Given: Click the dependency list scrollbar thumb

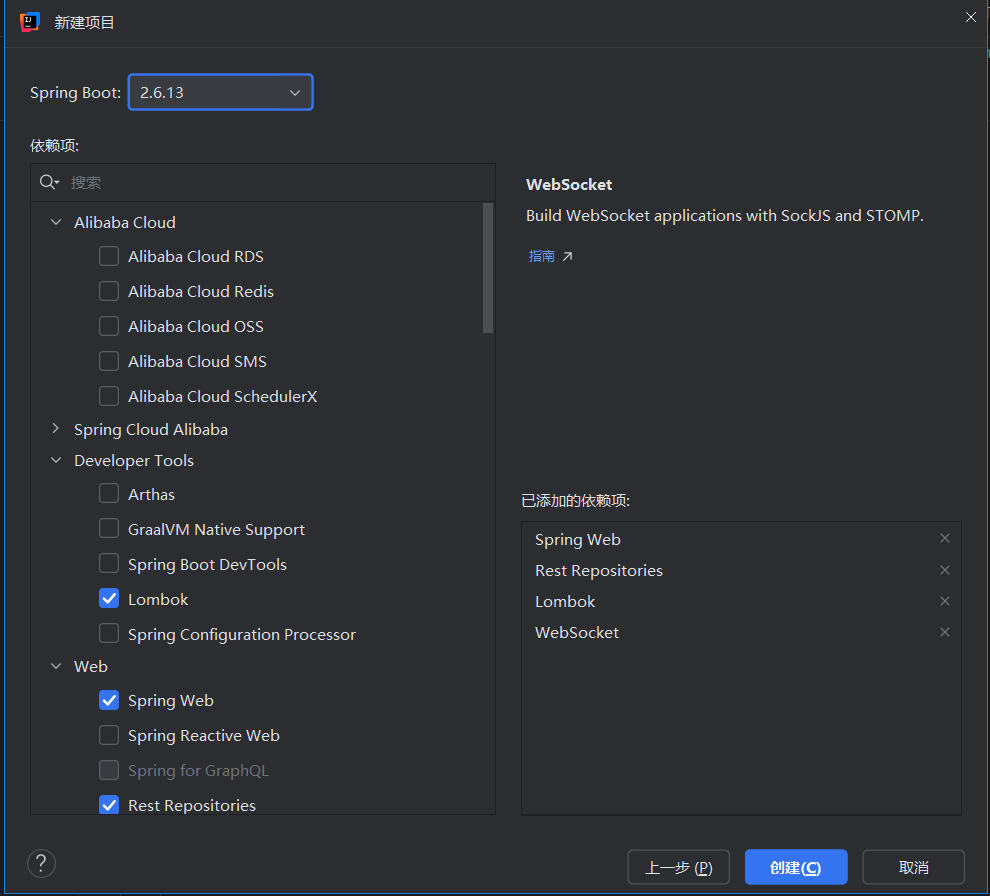Looking at the screenshot, I should (x=487, y=268).
